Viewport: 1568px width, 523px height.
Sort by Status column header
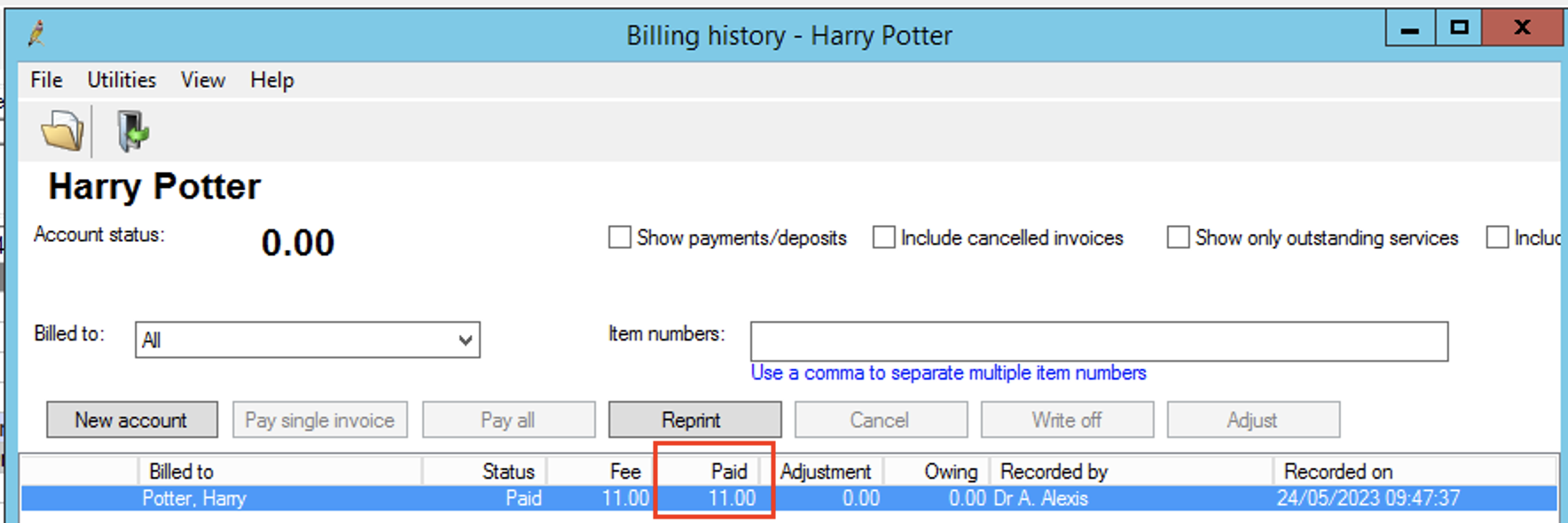click(484, 472)
